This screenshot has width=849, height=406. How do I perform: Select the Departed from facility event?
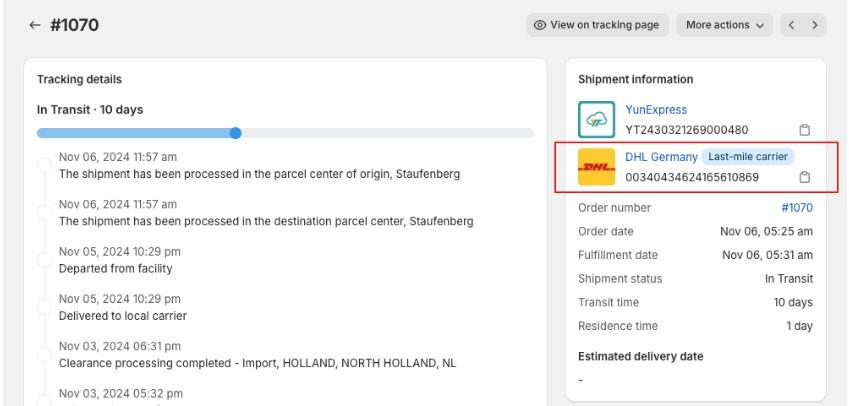tap(120, 260)
